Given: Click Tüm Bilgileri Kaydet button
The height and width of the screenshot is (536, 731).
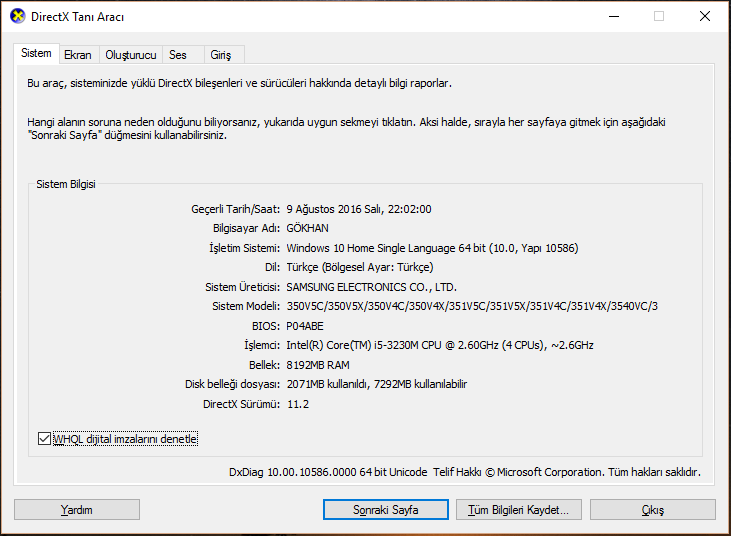Looking at the screenshot, I should 518,509.
